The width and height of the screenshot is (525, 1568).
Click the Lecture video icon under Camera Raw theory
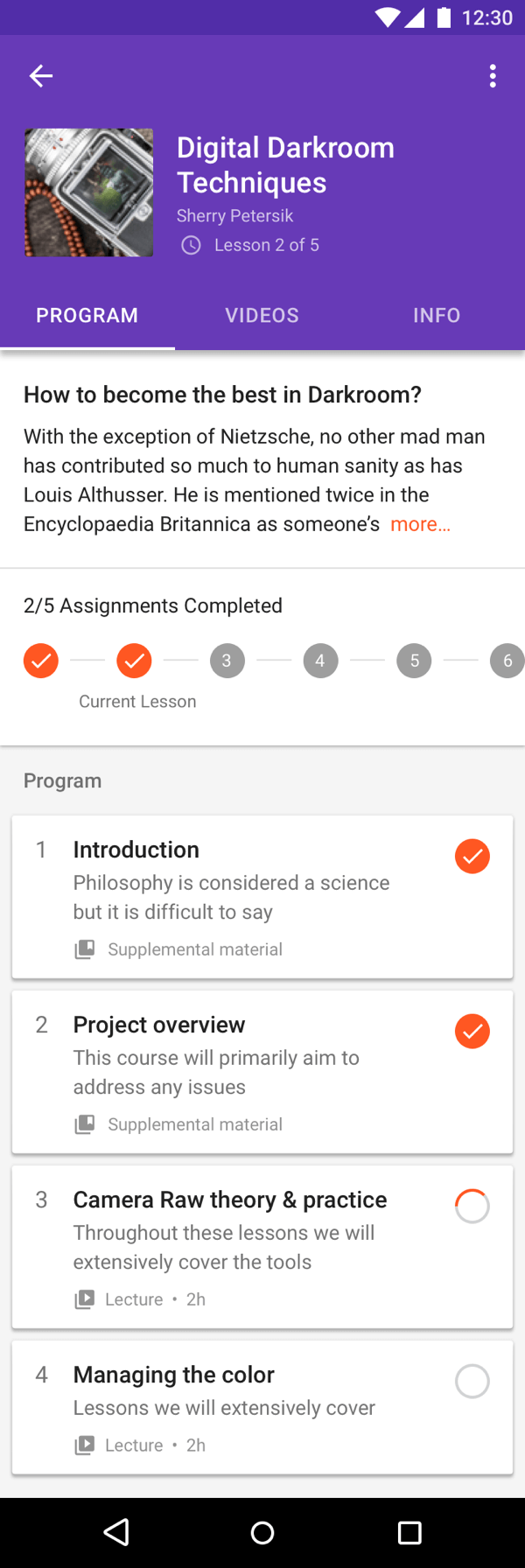click(84, 1298)
